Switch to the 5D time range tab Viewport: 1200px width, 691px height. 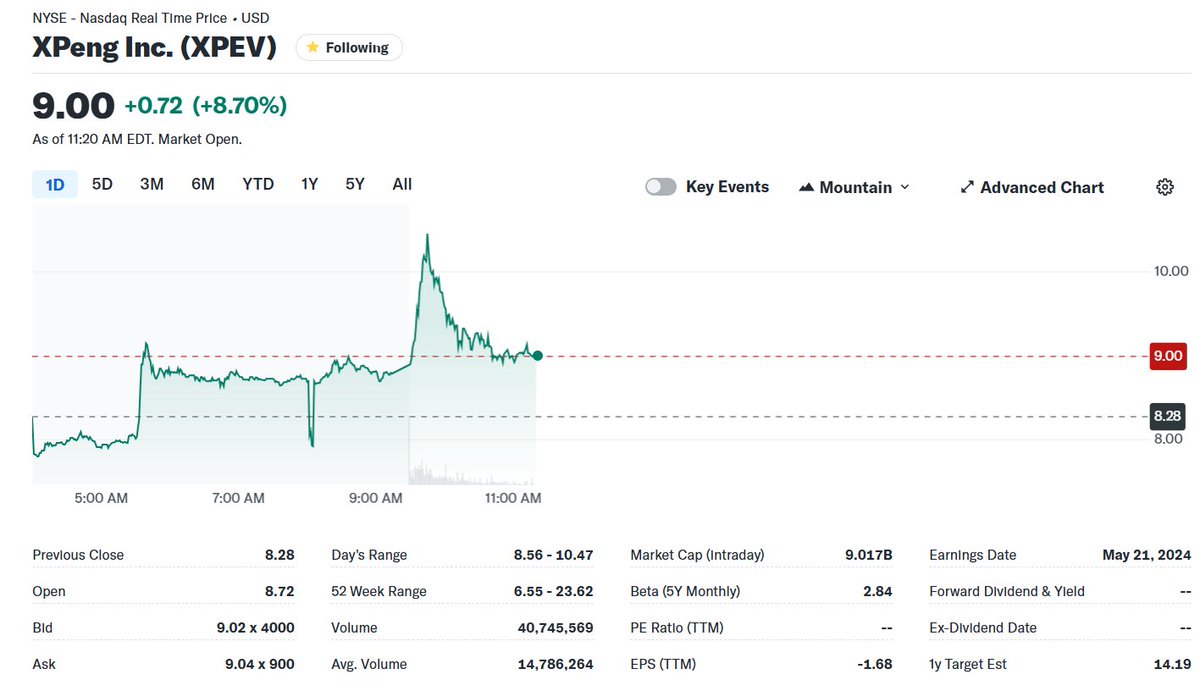pos(101,184)
